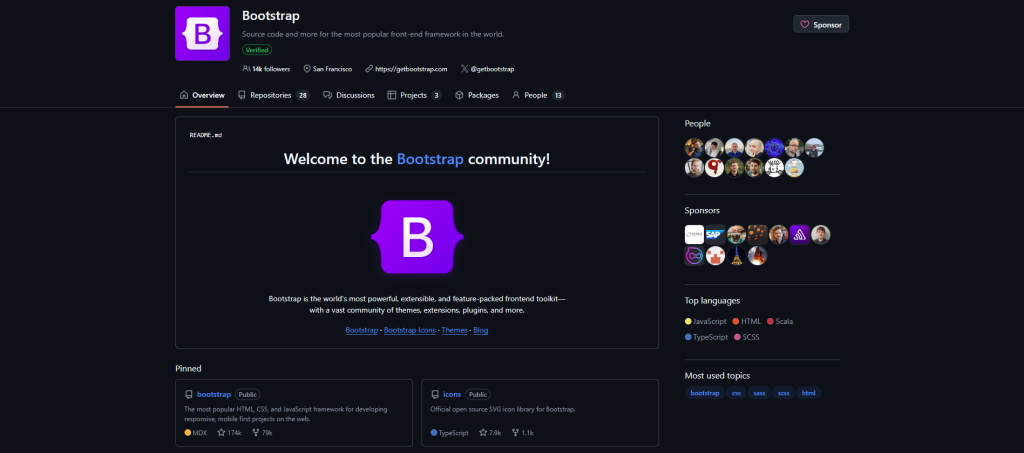
Task: Click the Public label on bootstrap card
Action: pos(248,394)
